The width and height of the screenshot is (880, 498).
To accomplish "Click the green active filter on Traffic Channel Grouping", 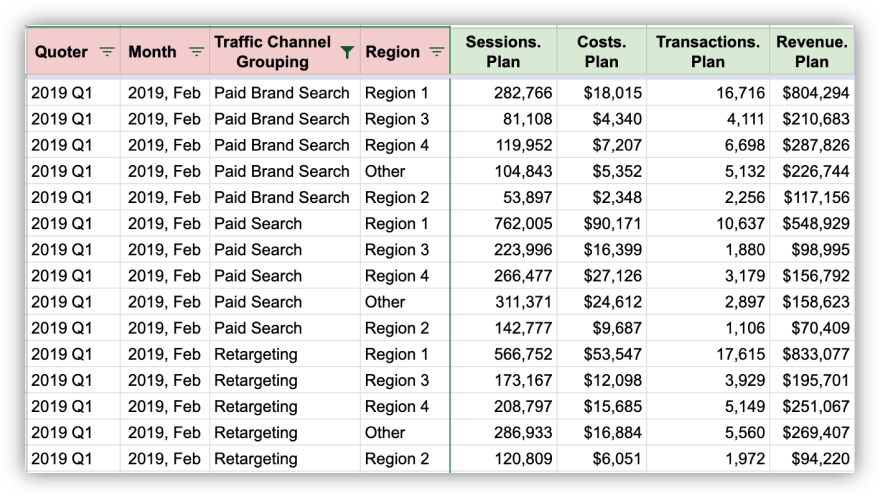I will click(347, 53).
